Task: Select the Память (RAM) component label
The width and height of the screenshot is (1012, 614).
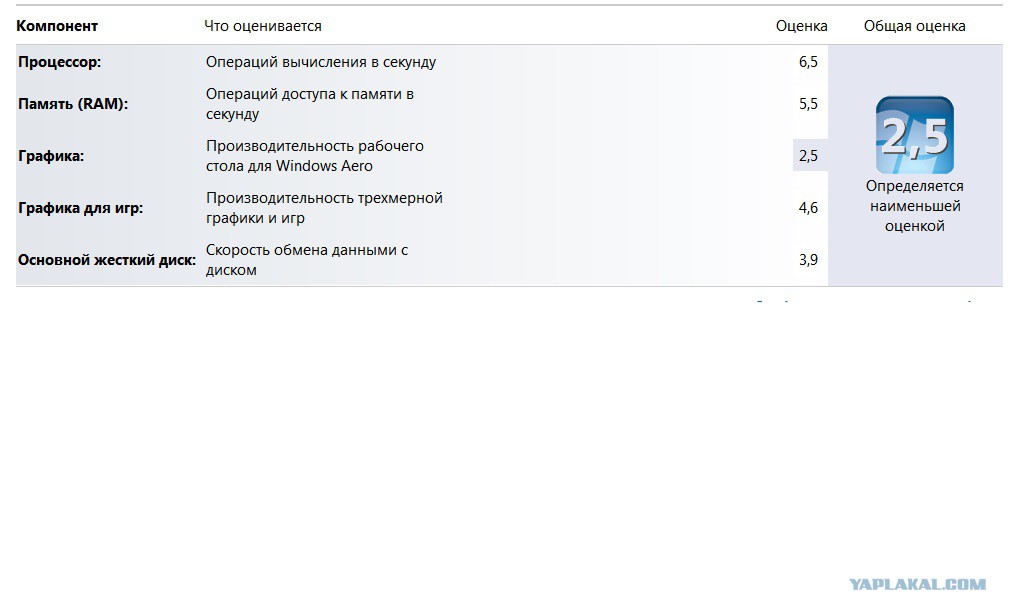Action: pyautogui.click(x=73, y=104)
